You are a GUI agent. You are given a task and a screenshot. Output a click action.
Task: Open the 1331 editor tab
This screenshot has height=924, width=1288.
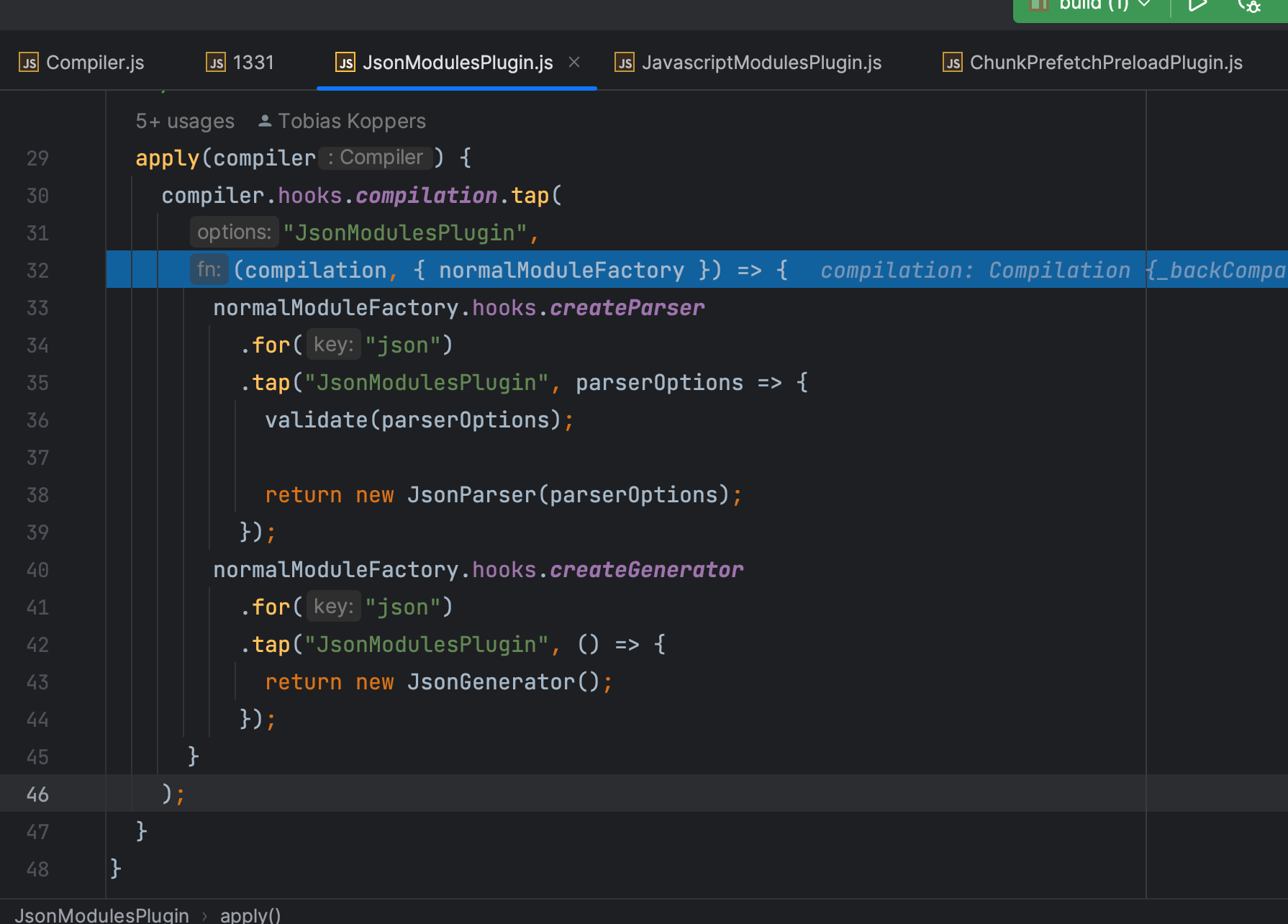click(253, 63)
